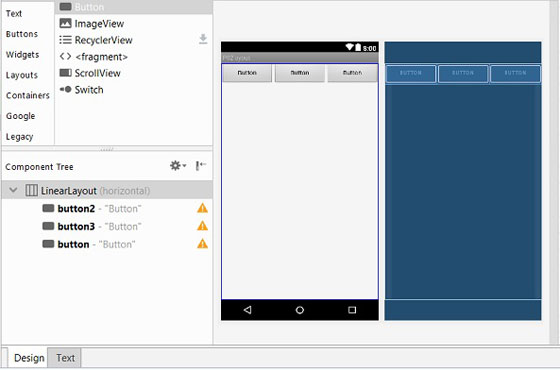The width and height of the screenshot is (560, 370).
Task: Click the Back navigation icon in the preview
Action: 247,310
